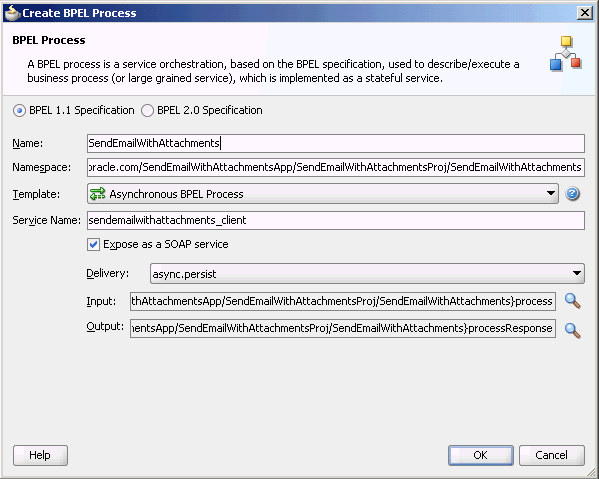Click the Template help question mark icon
The width and height of the screenshot is (599, 479).
click(x=572, y=194)
